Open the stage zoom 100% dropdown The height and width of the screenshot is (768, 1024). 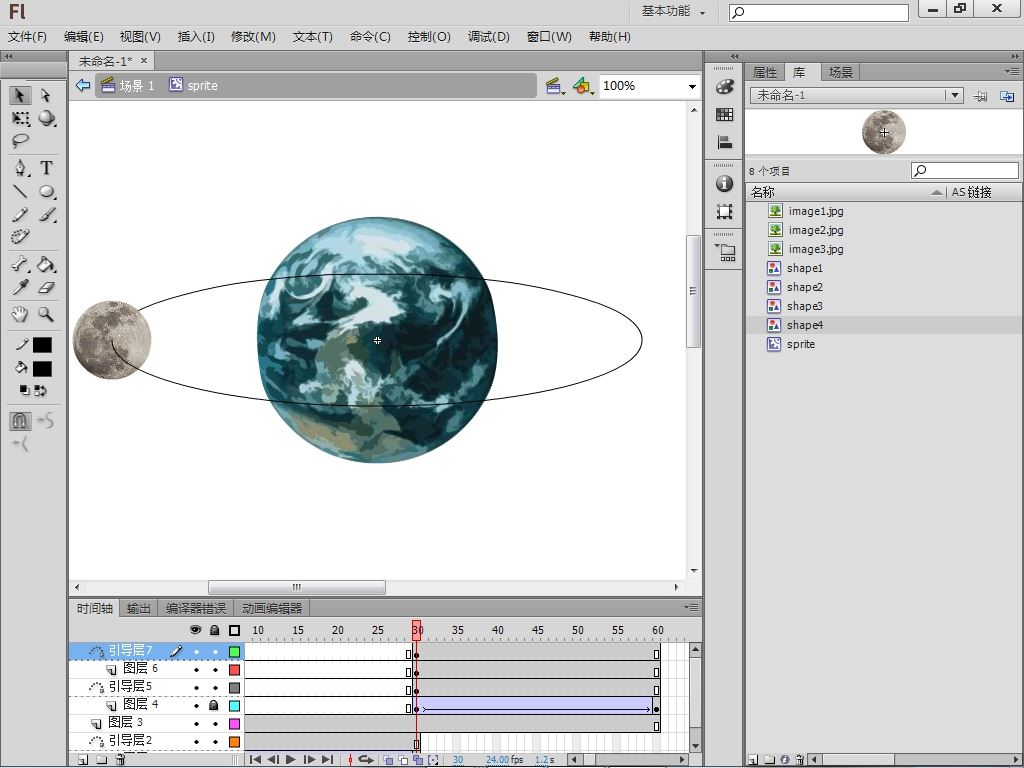point(691,86)
